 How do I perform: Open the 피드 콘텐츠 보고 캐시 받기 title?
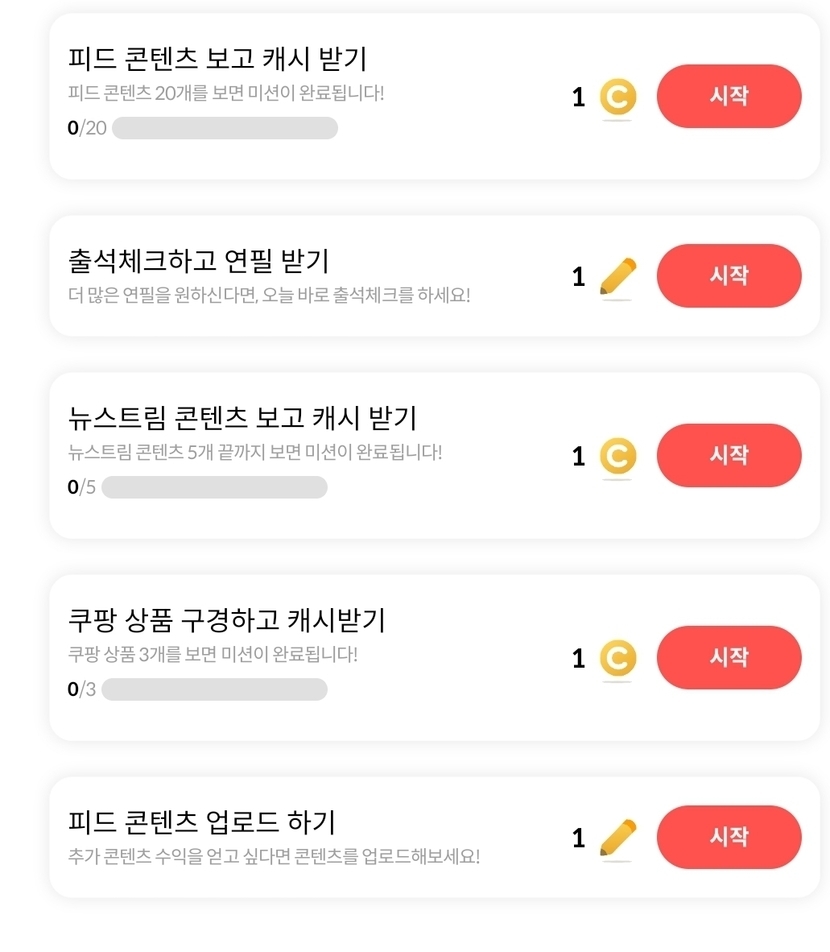(217, 59)
